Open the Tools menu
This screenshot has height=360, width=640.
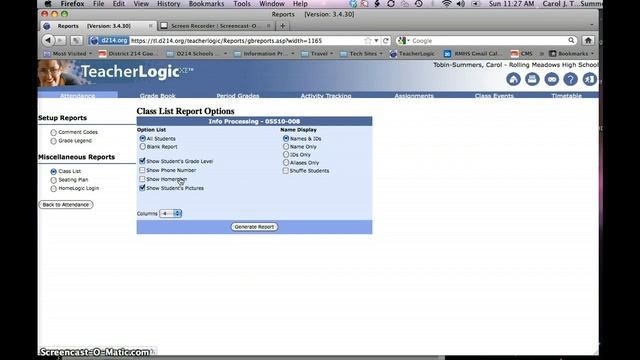tap(242, 4)
